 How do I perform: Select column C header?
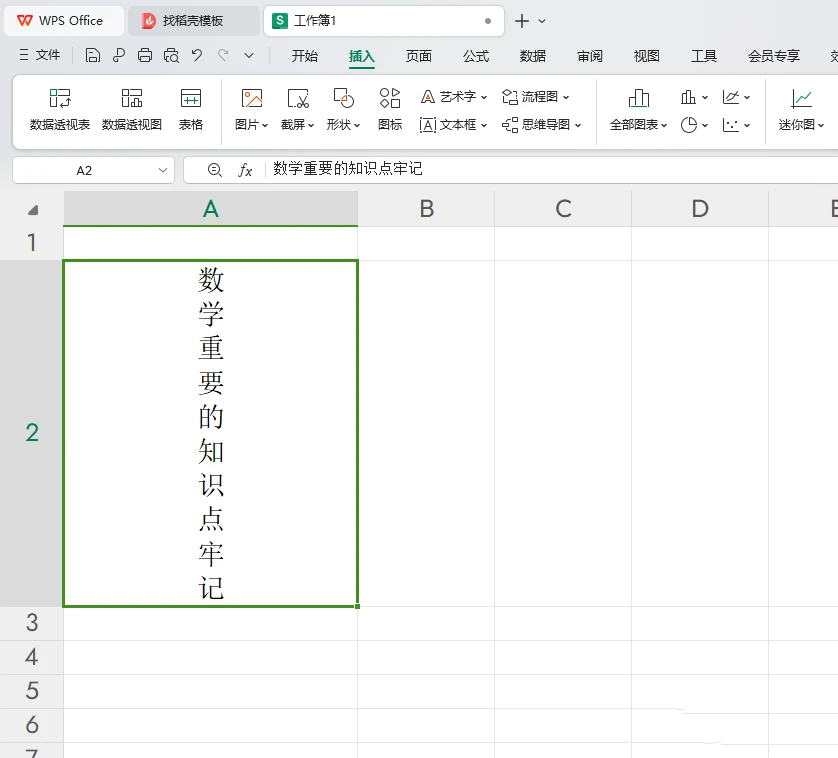click(x=563, y=208)
